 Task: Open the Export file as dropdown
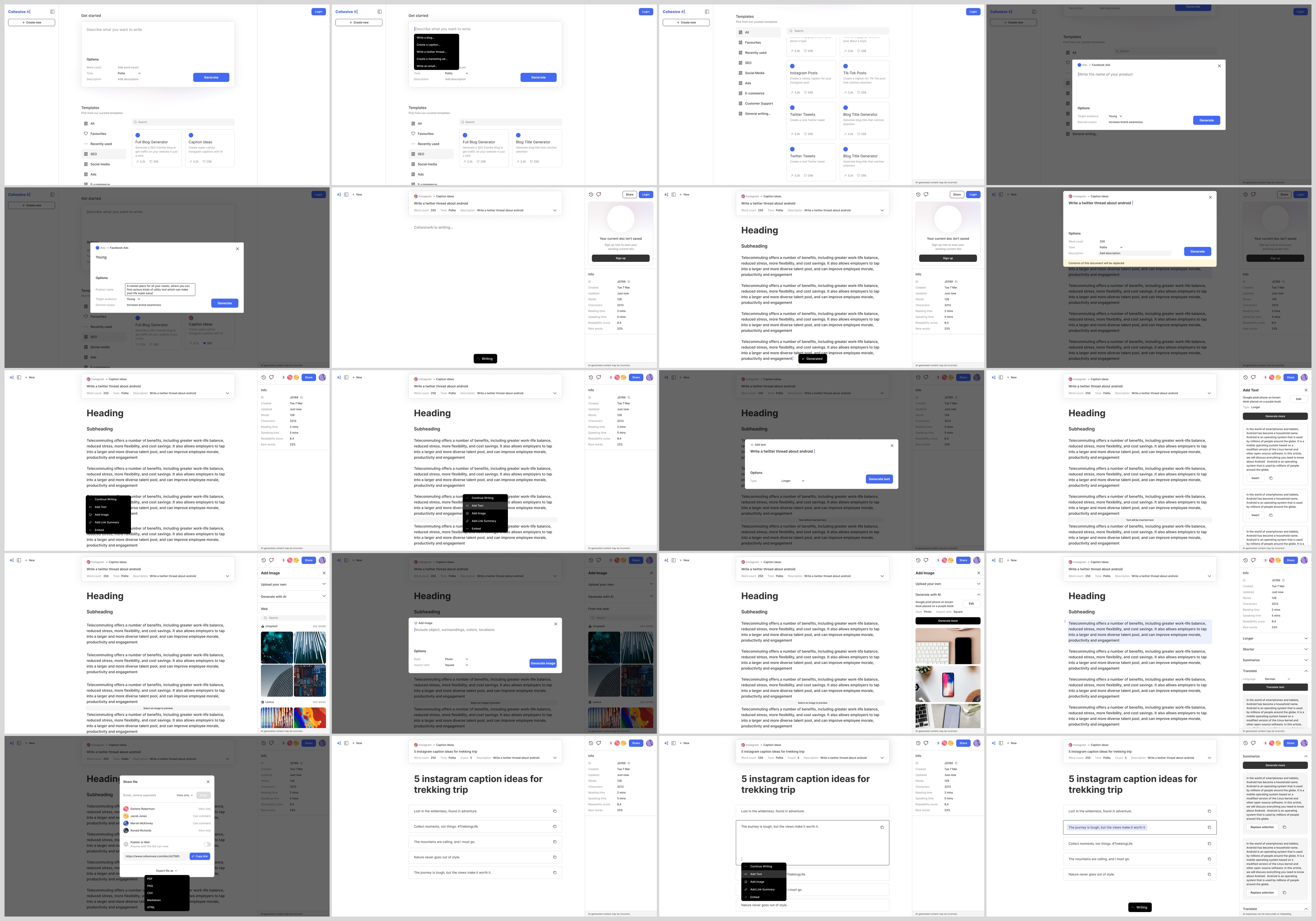click(167, 871)
